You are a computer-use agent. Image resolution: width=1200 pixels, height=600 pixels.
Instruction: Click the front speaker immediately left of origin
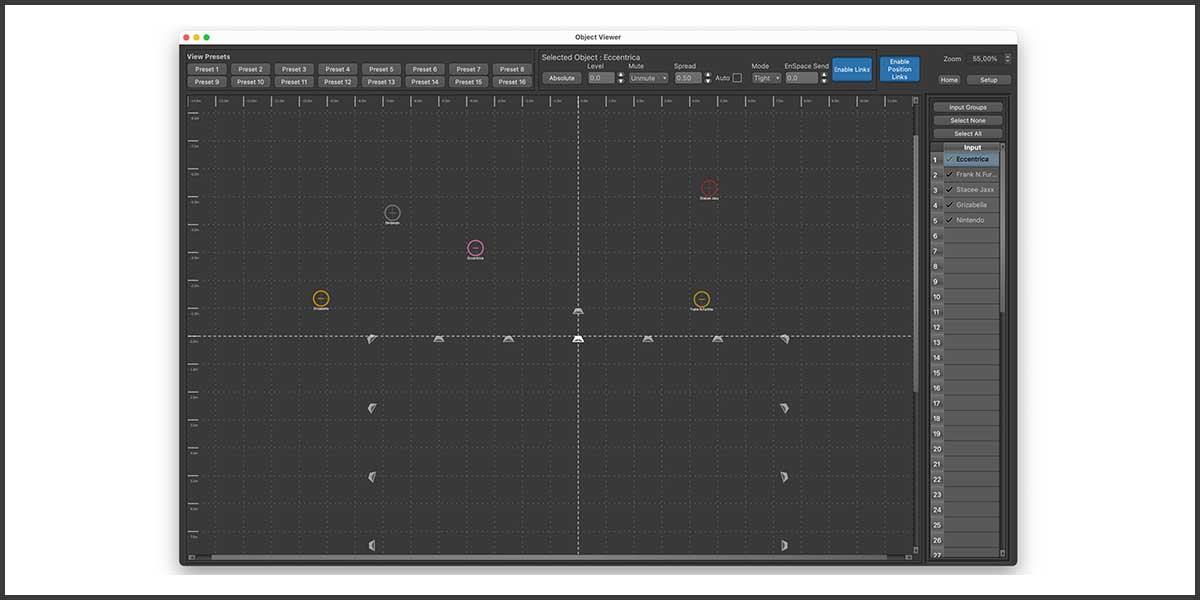pos(509,339)
